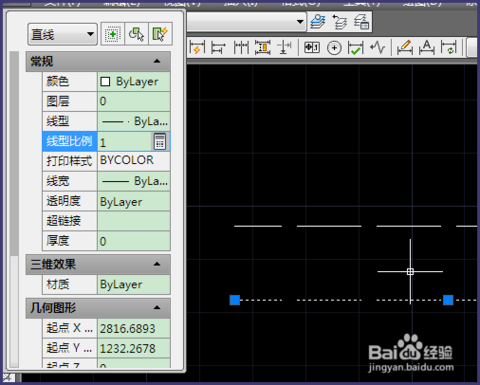The width and height of the screenshot is (480, 385).
Task: Select the Center Mark dimension icon
Action: [x=334, y=48]
